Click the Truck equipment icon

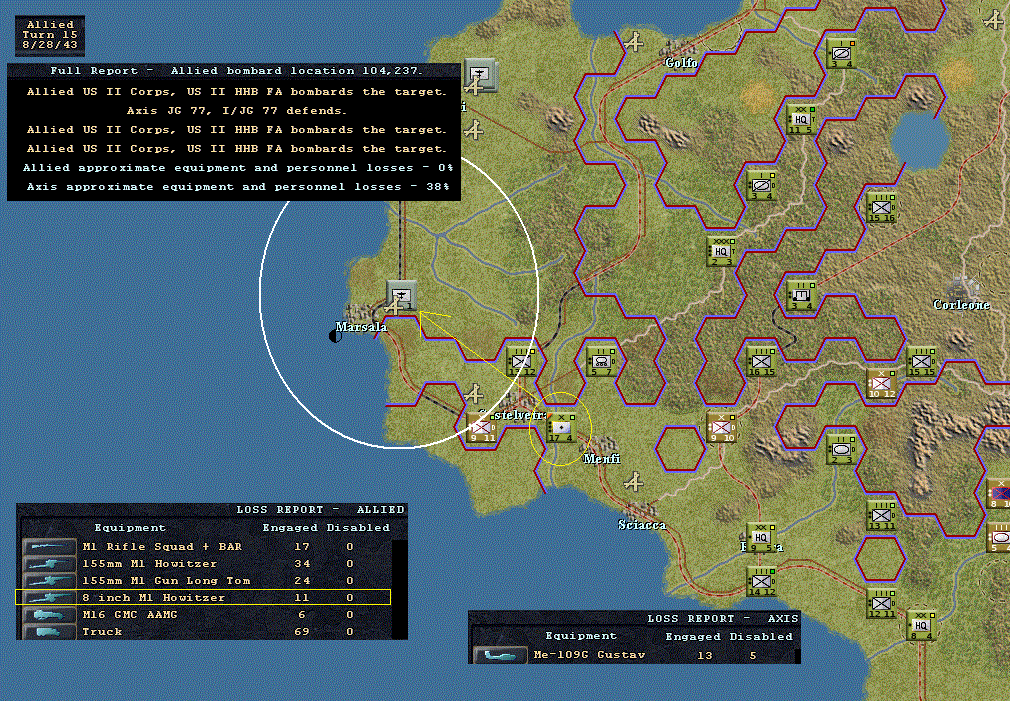coord(49,632)
